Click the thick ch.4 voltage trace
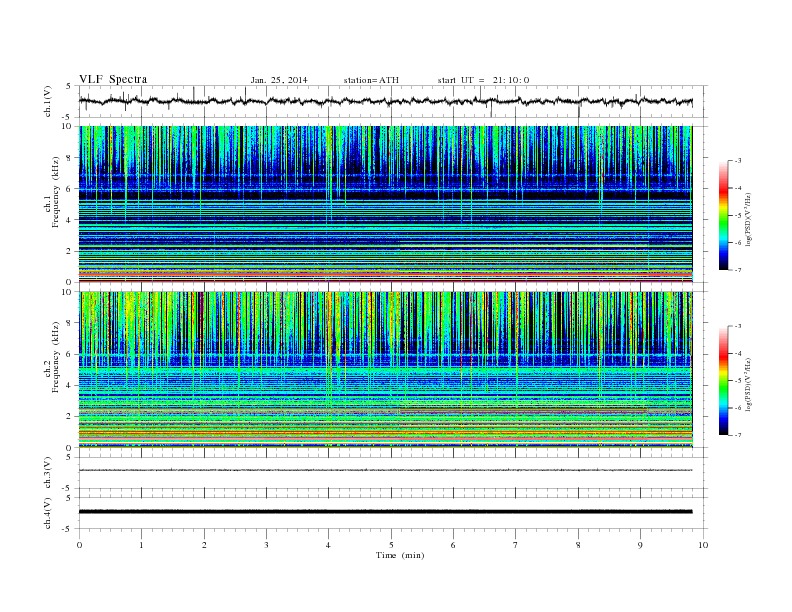 pyautogui.click(x=385, y=512)
